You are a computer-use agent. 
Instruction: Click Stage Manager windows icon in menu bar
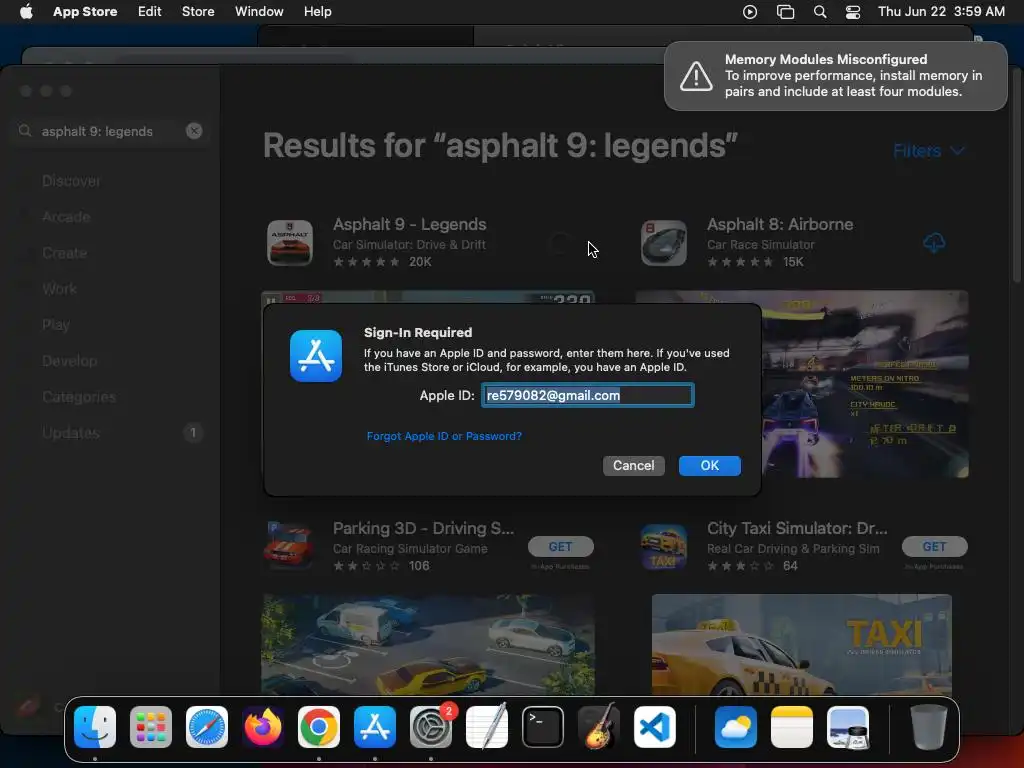coord(785,12)
